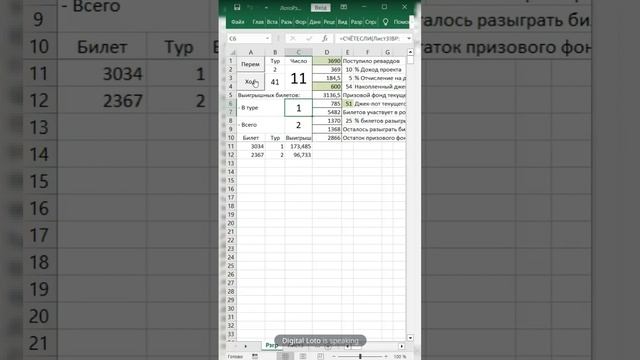Click the cell with value 41
The image size is (640, 360).
click(x=275, y=82)
